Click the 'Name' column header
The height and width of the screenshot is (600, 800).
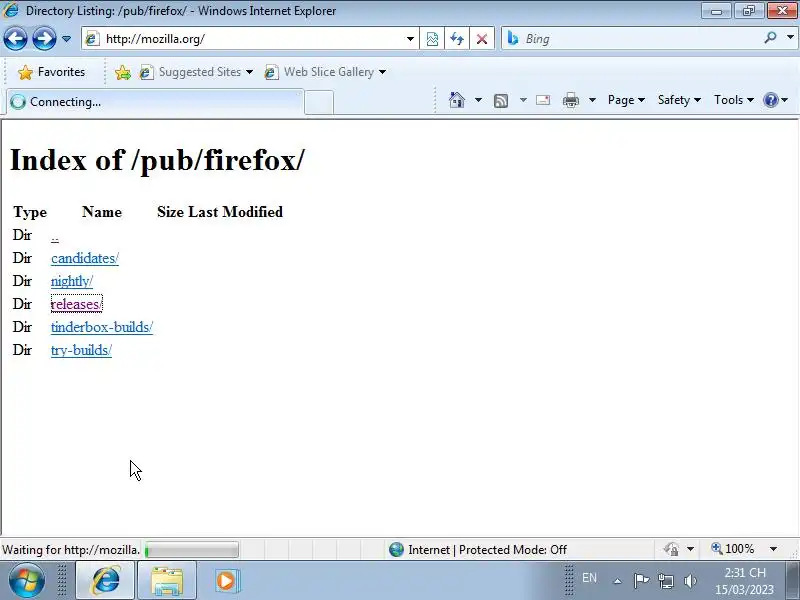[102, 212]
